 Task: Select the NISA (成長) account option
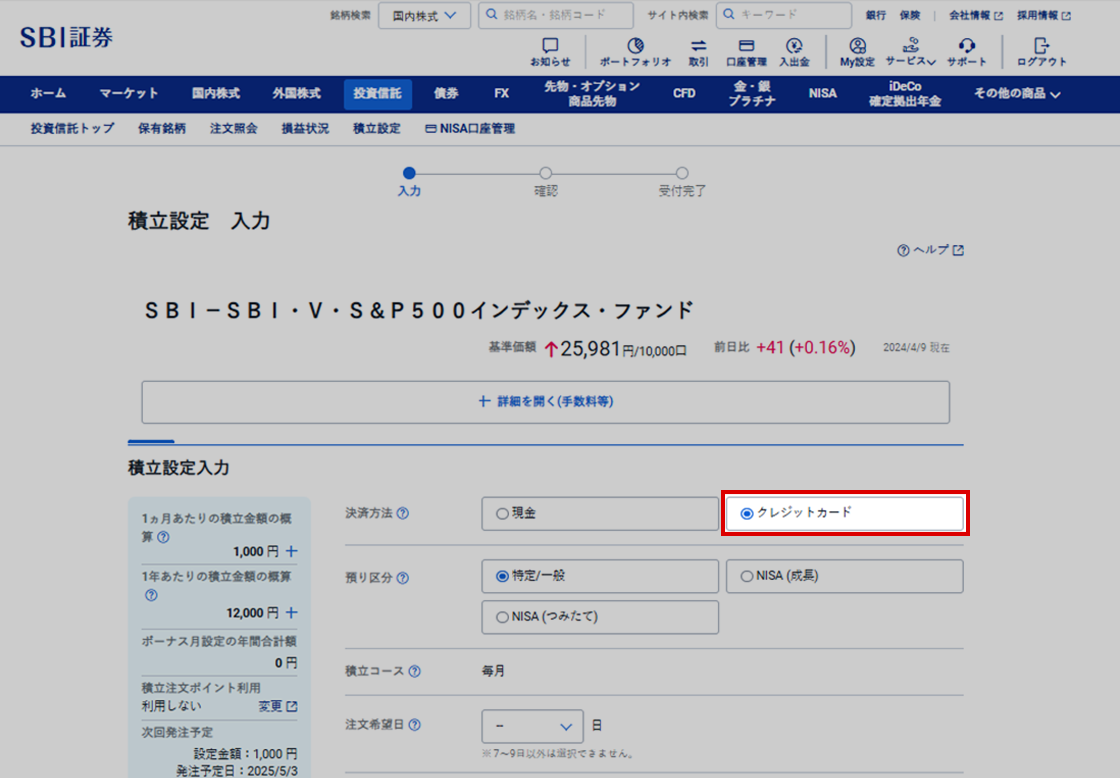844,576
